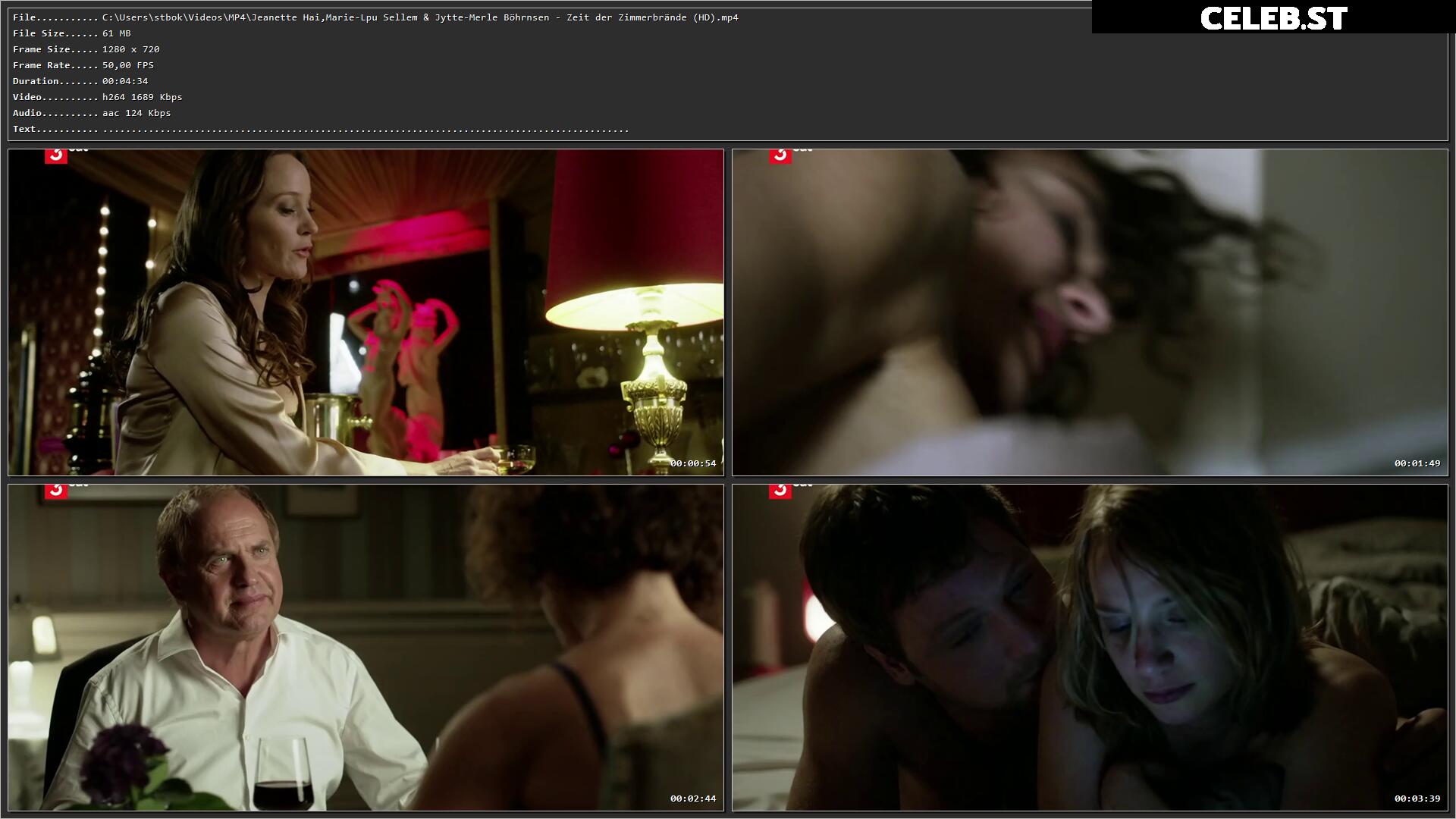Open the thumbnail timestamped 00:02:44
Viewport: 1456px width, 819px height.
tap(366, 648)
